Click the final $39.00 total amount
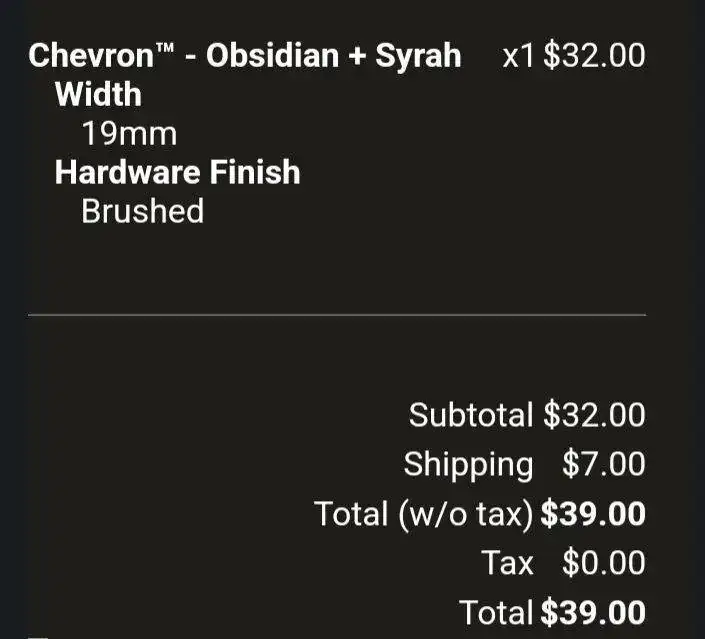The image size is (705, 639). pyautogui.click(x=593, y=611)
